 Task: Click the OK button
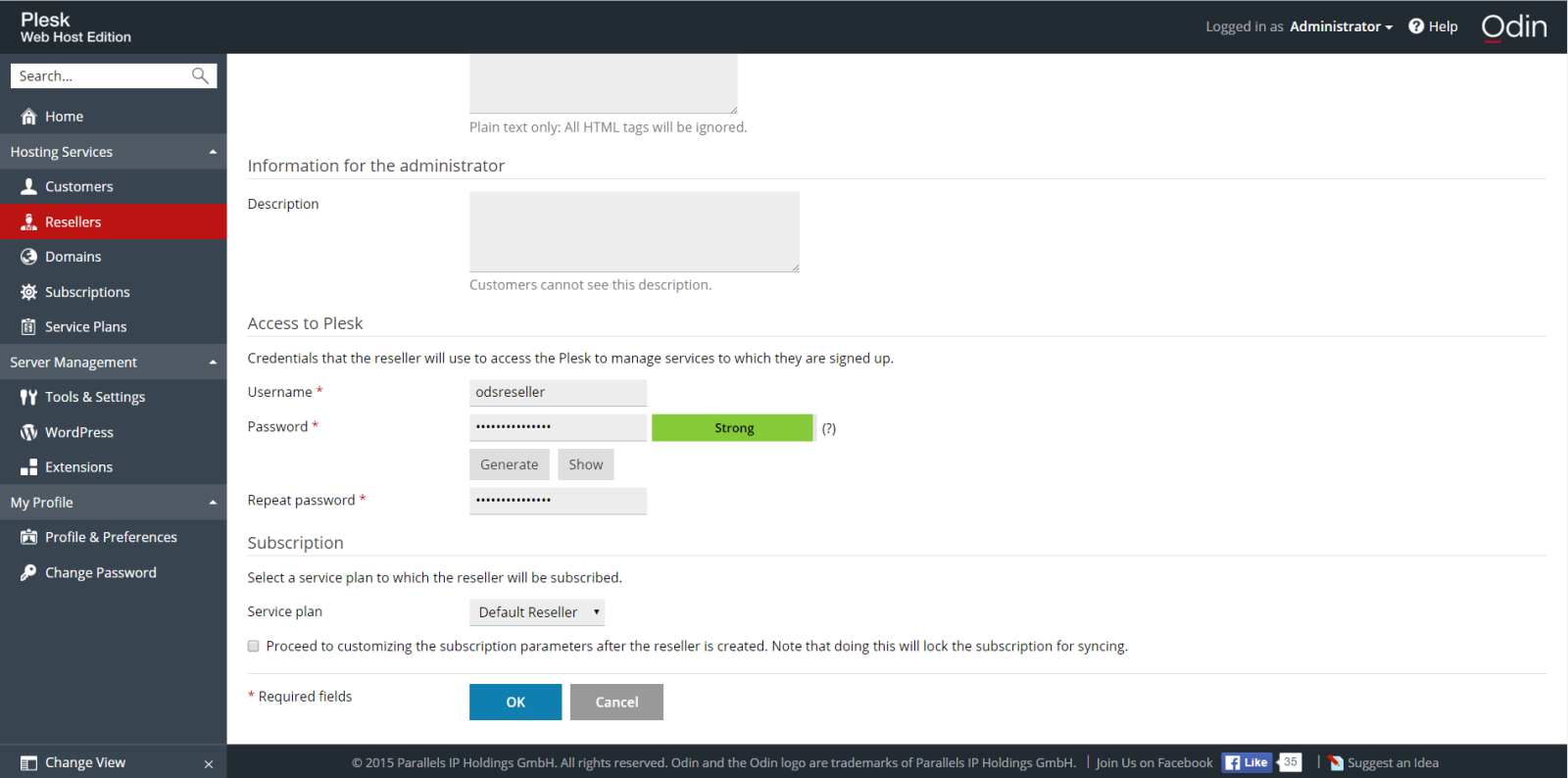pyautogui.click(x=515, y=702)
